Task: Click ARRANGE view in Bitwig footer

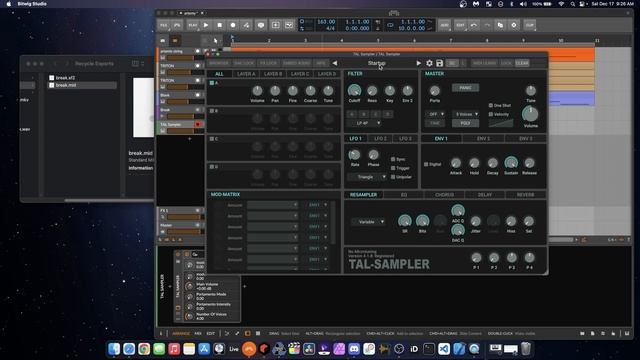Action: (x=181, y=333)
